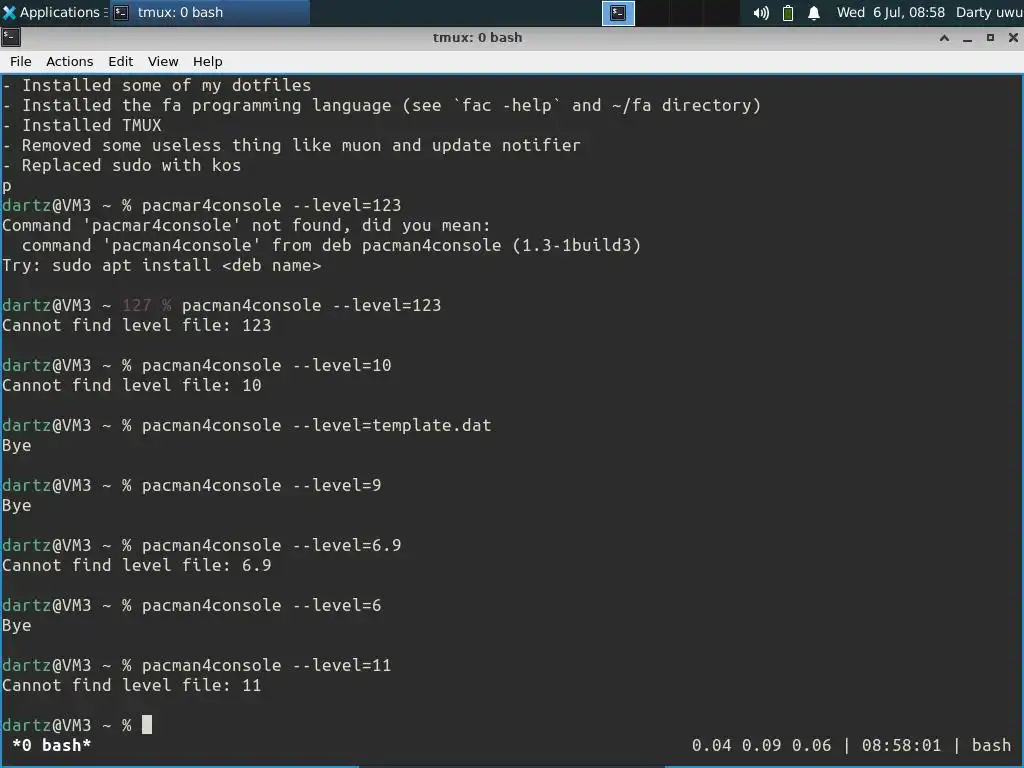Click the output 'Cannot find level file: 123'
The image size is (1024, 768).
coord(136,325)
